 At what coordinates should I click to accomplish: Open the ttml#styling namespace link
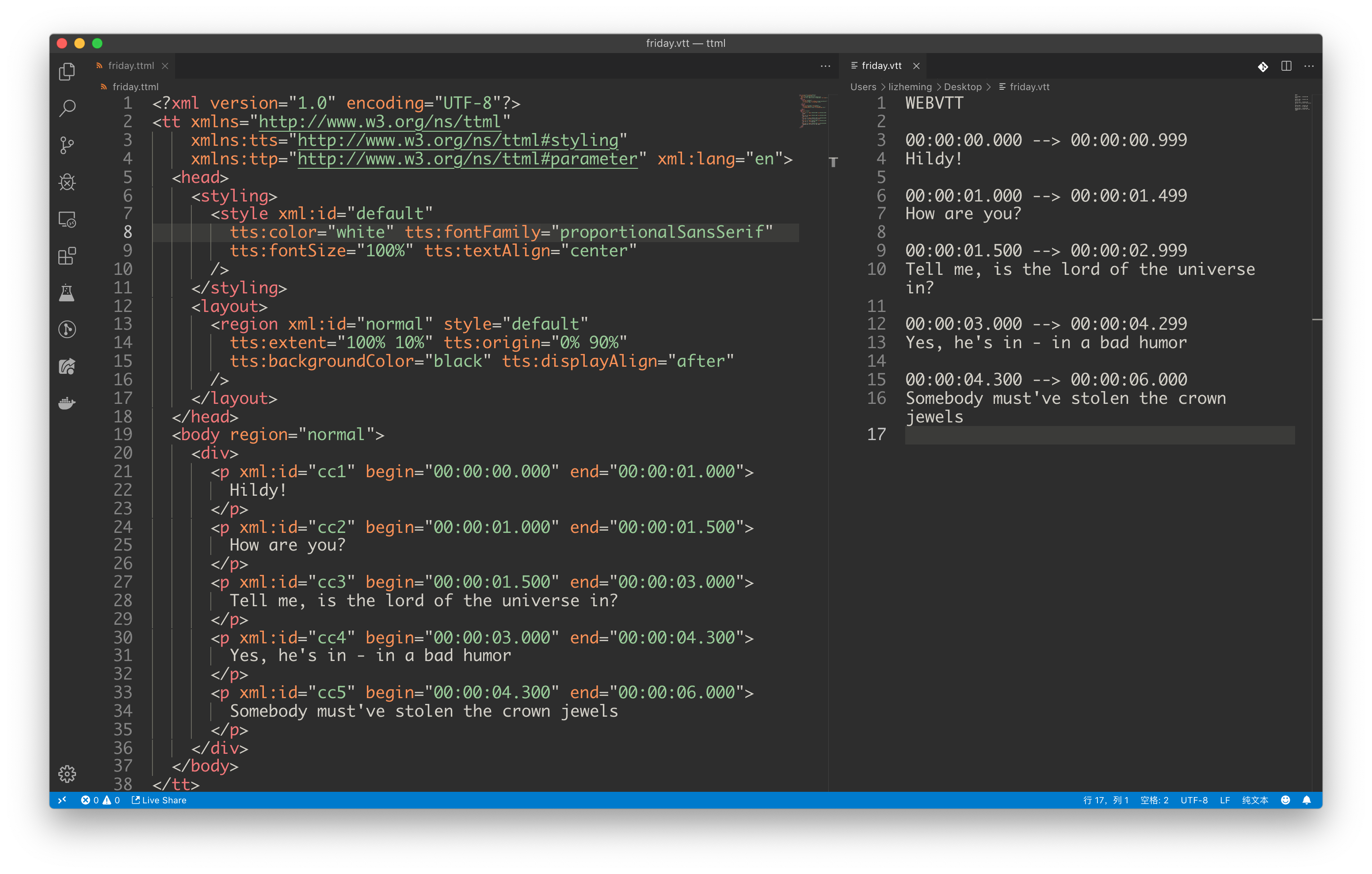[x=457, y=140]
